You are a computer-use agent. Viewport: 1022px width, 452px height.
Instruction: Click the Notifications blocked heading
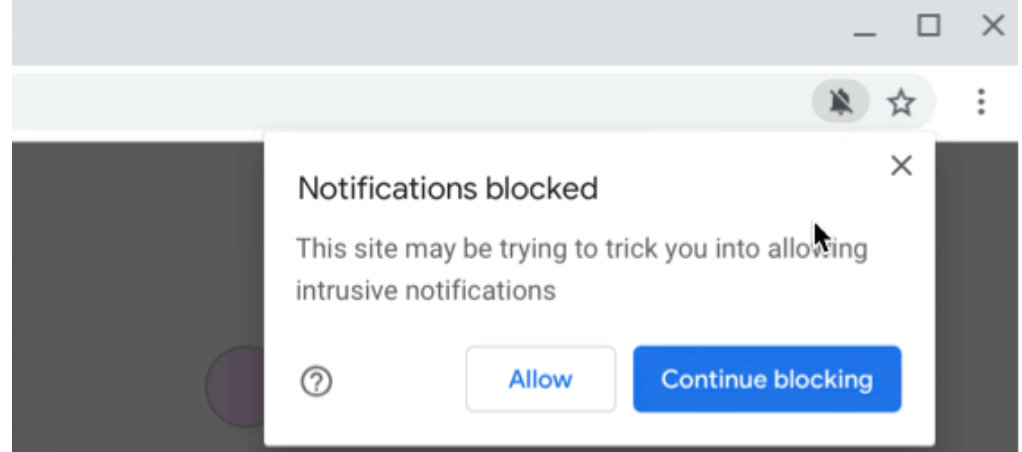click(447, 189)
